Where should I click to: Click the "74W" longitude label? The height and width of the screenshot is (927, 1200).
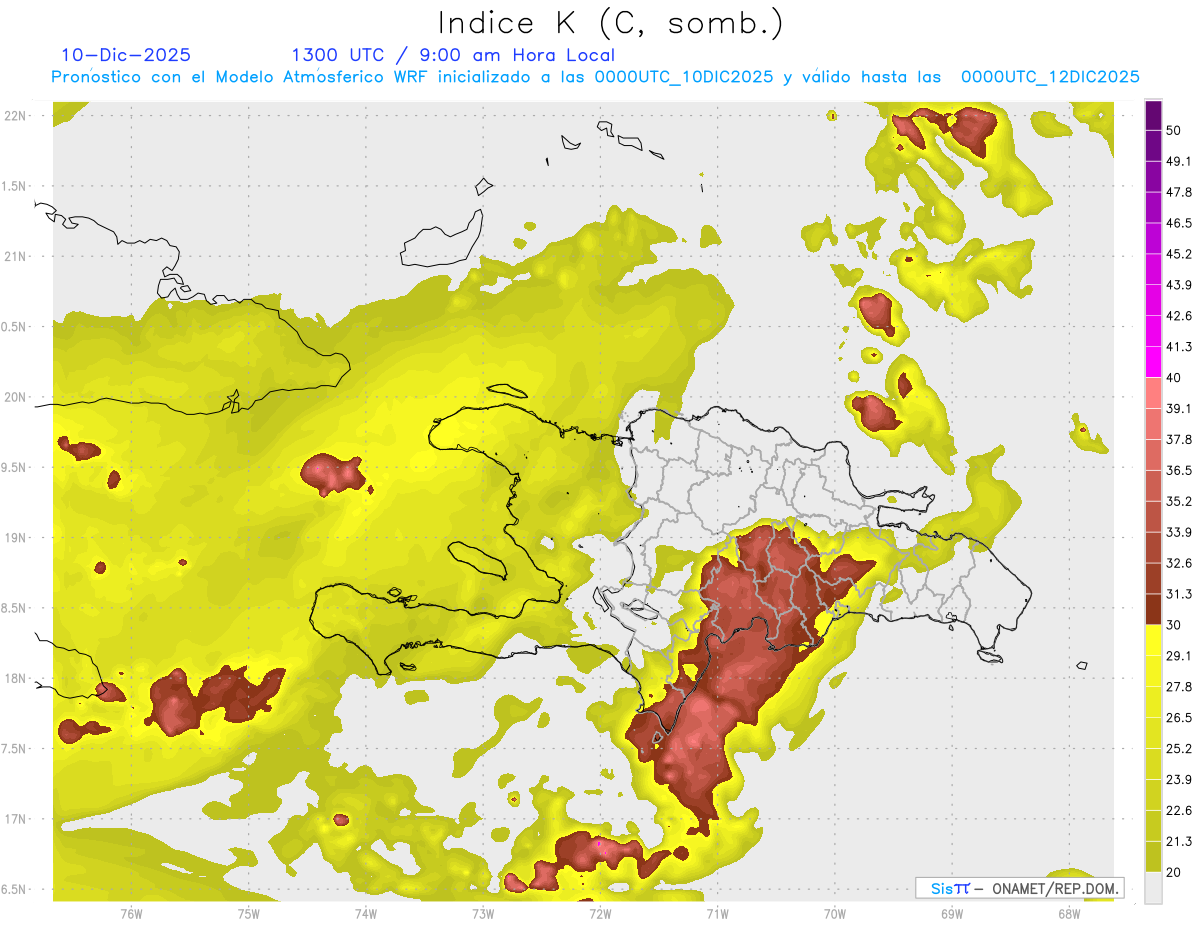[x=366, y=913]
